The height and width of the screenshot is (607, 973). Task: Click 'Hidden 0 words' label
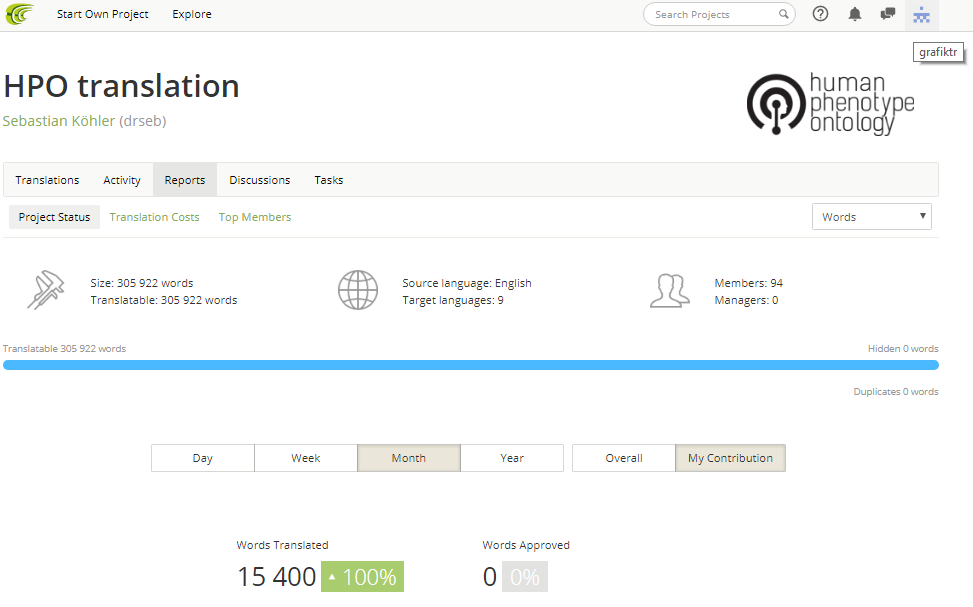(903, 349)
